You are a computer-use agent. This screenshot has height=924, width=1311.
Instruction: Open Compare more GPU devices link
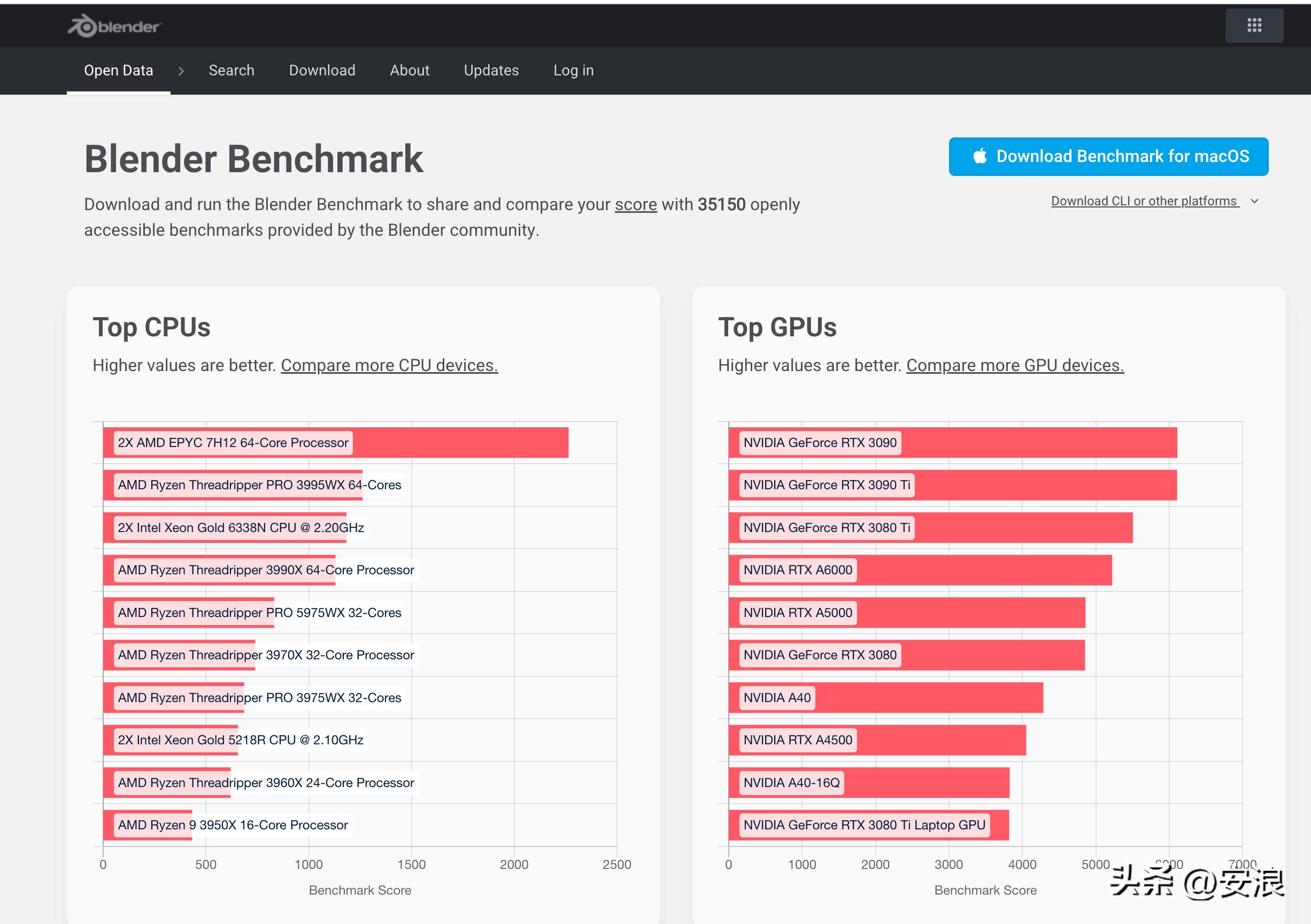click(1015, 366)
